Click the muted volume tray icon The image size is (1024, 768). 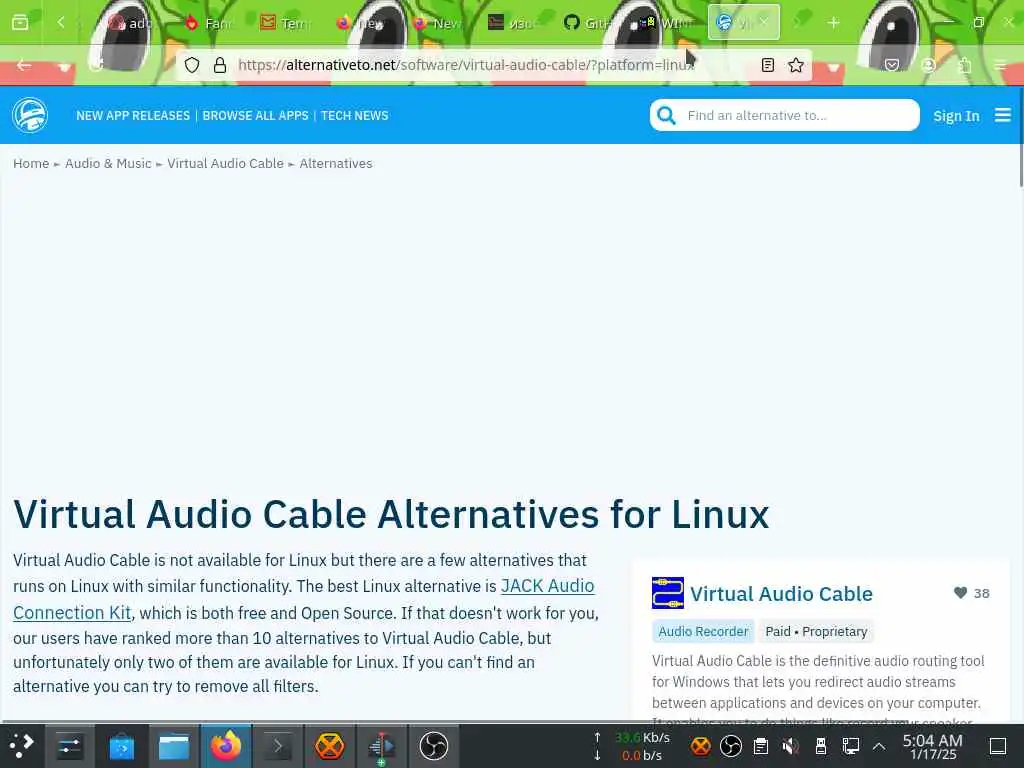click(x=790, y=746)
